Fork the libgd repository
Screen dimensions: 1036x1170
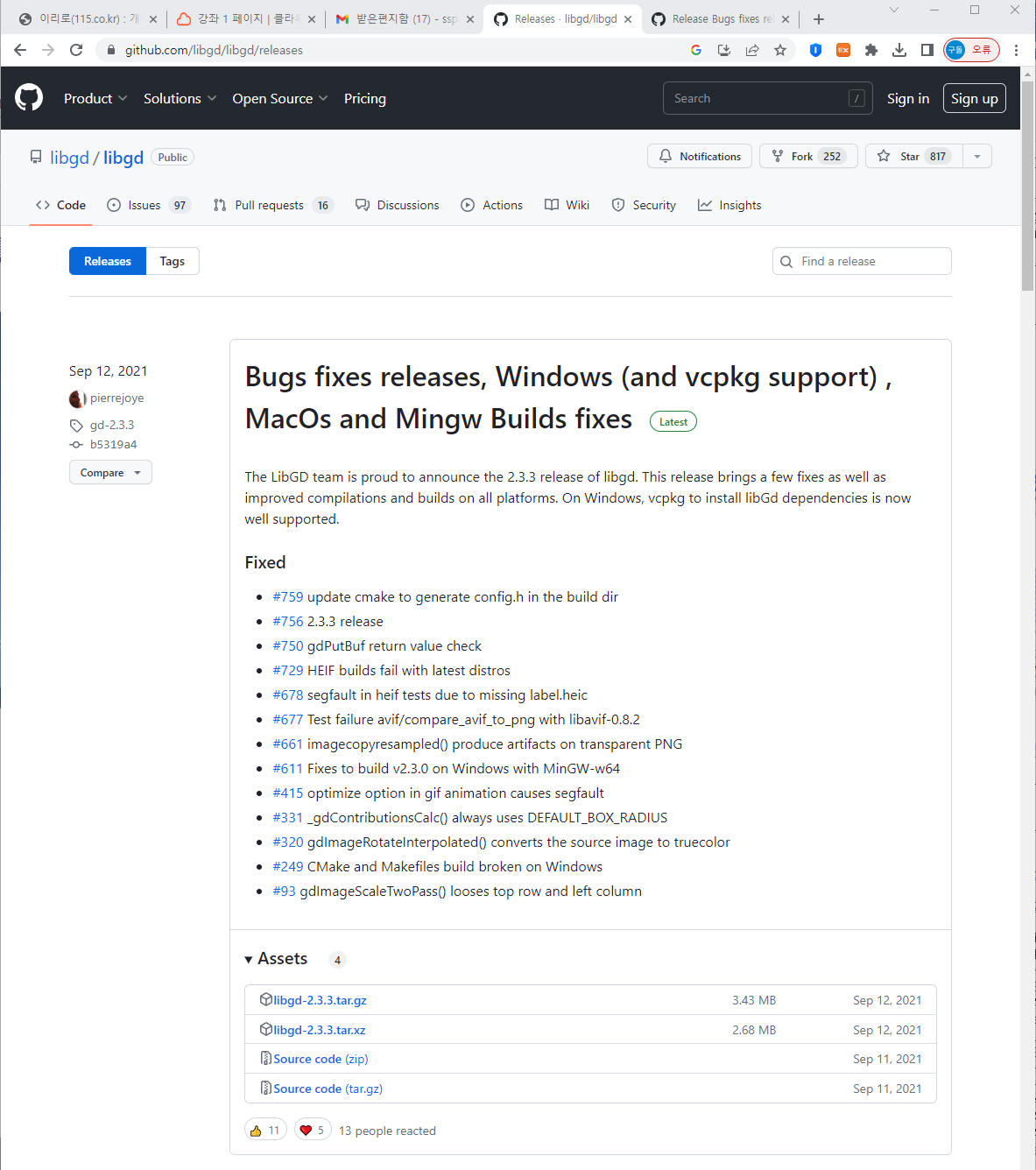point(808,157)
